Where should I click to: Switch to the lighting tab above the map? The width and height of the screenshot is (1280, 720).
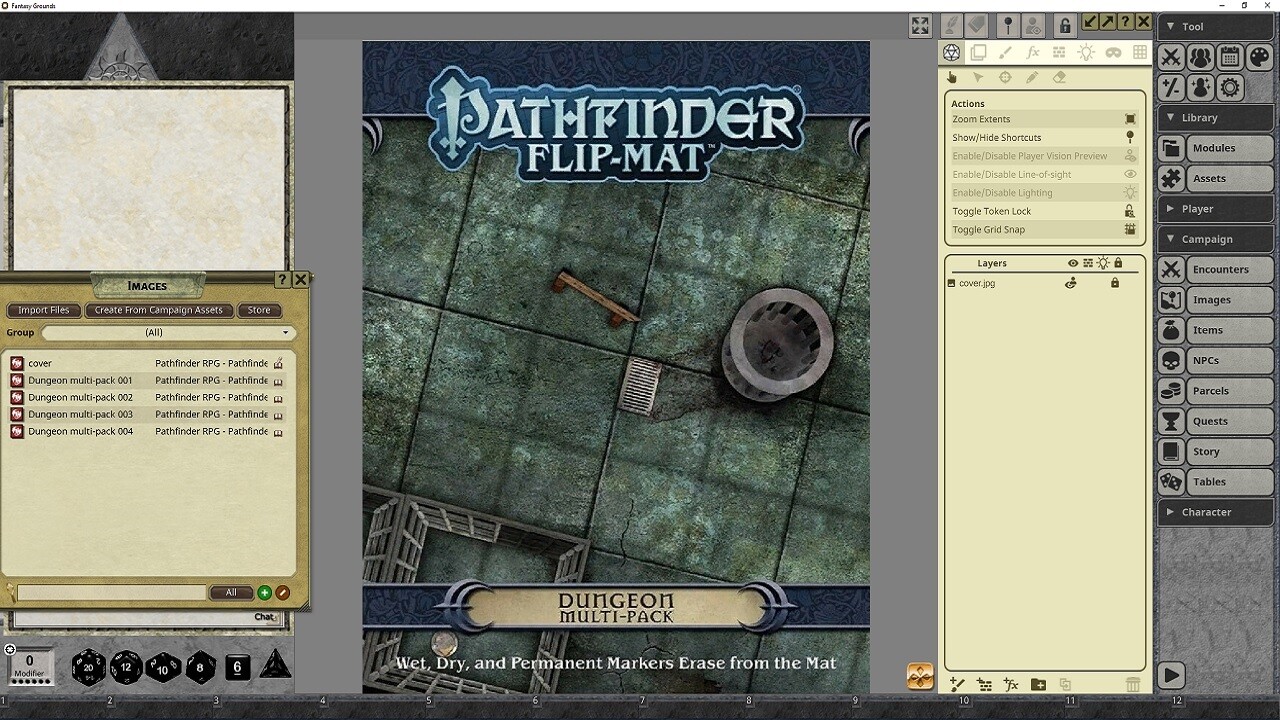point(1086,53)
